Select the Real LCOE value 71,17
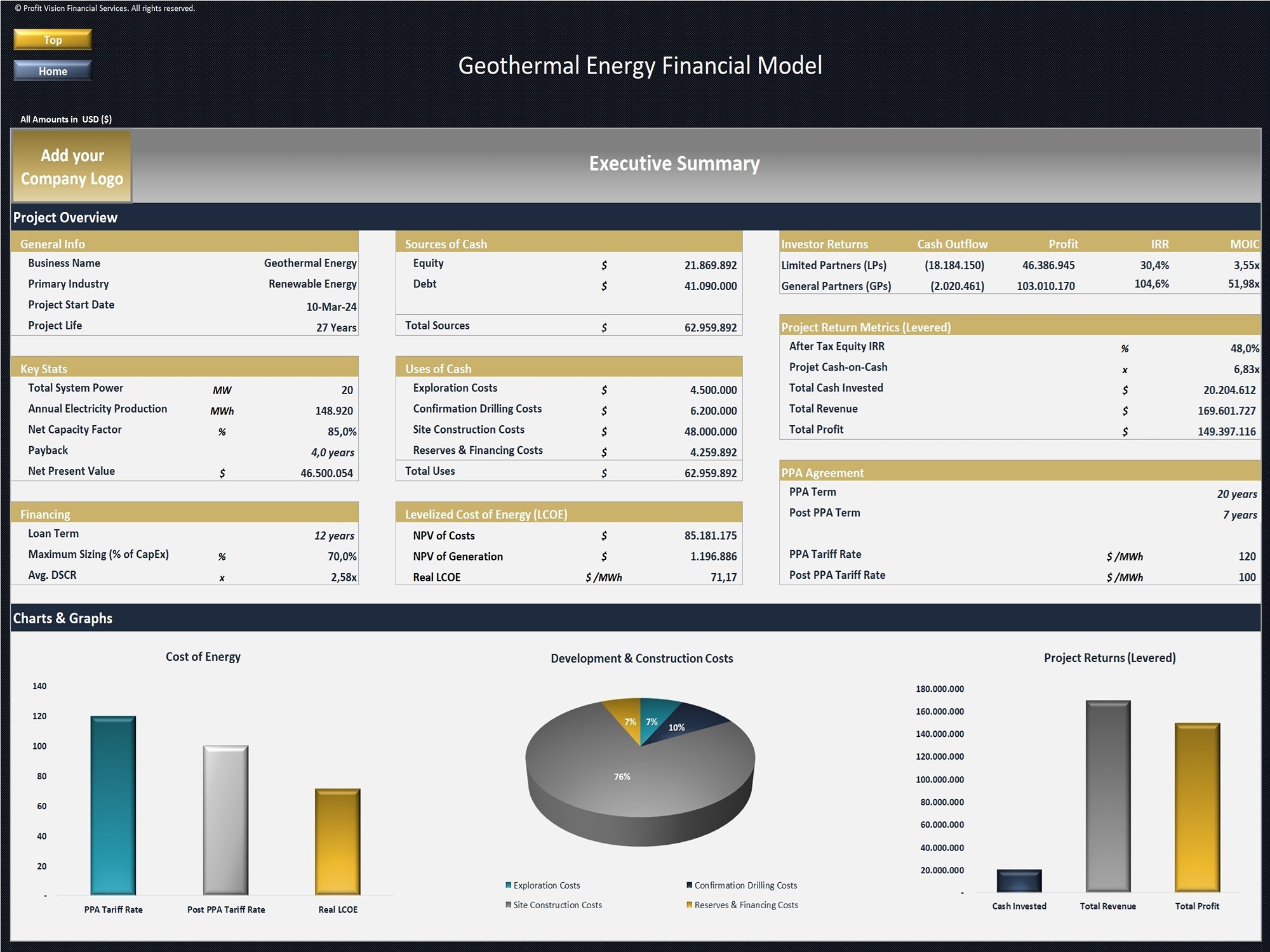 click(724, 578)
